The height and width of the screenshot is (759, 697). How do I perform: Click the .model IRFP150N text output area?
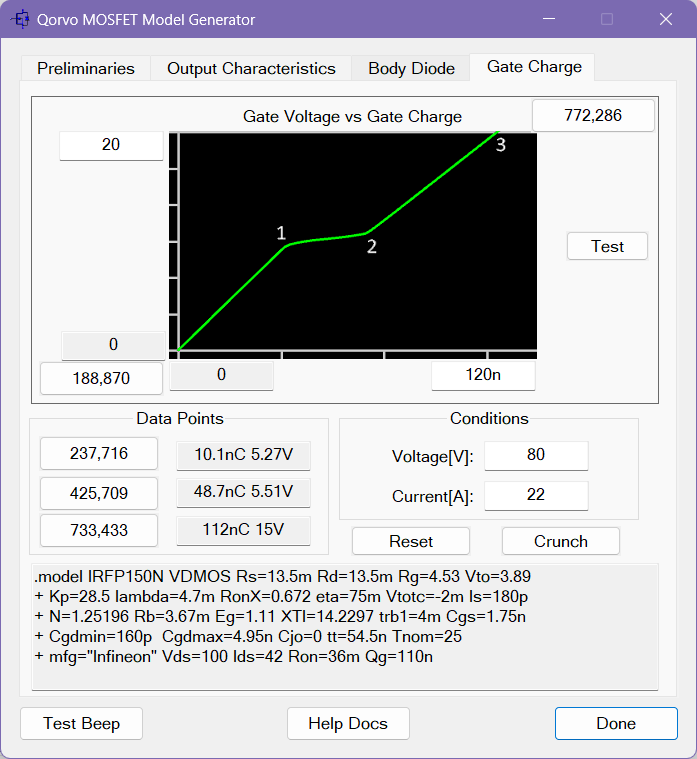[x=345, y=627]
